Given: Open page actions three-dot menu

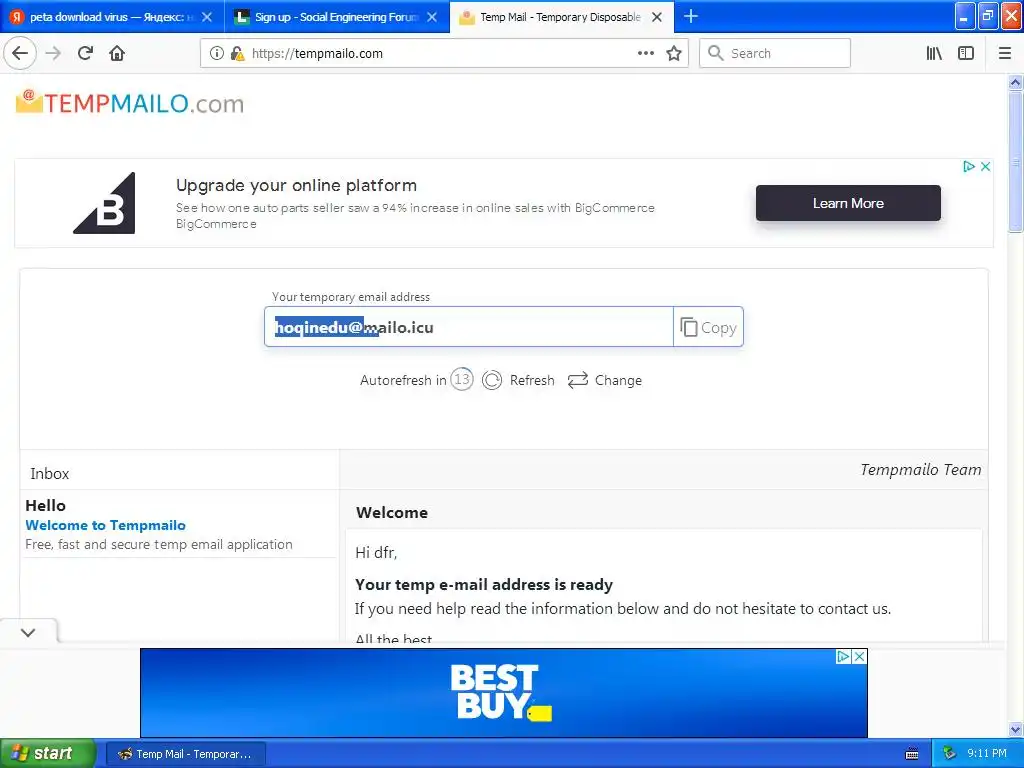Looking at the screenshot, I should point(645,53).
